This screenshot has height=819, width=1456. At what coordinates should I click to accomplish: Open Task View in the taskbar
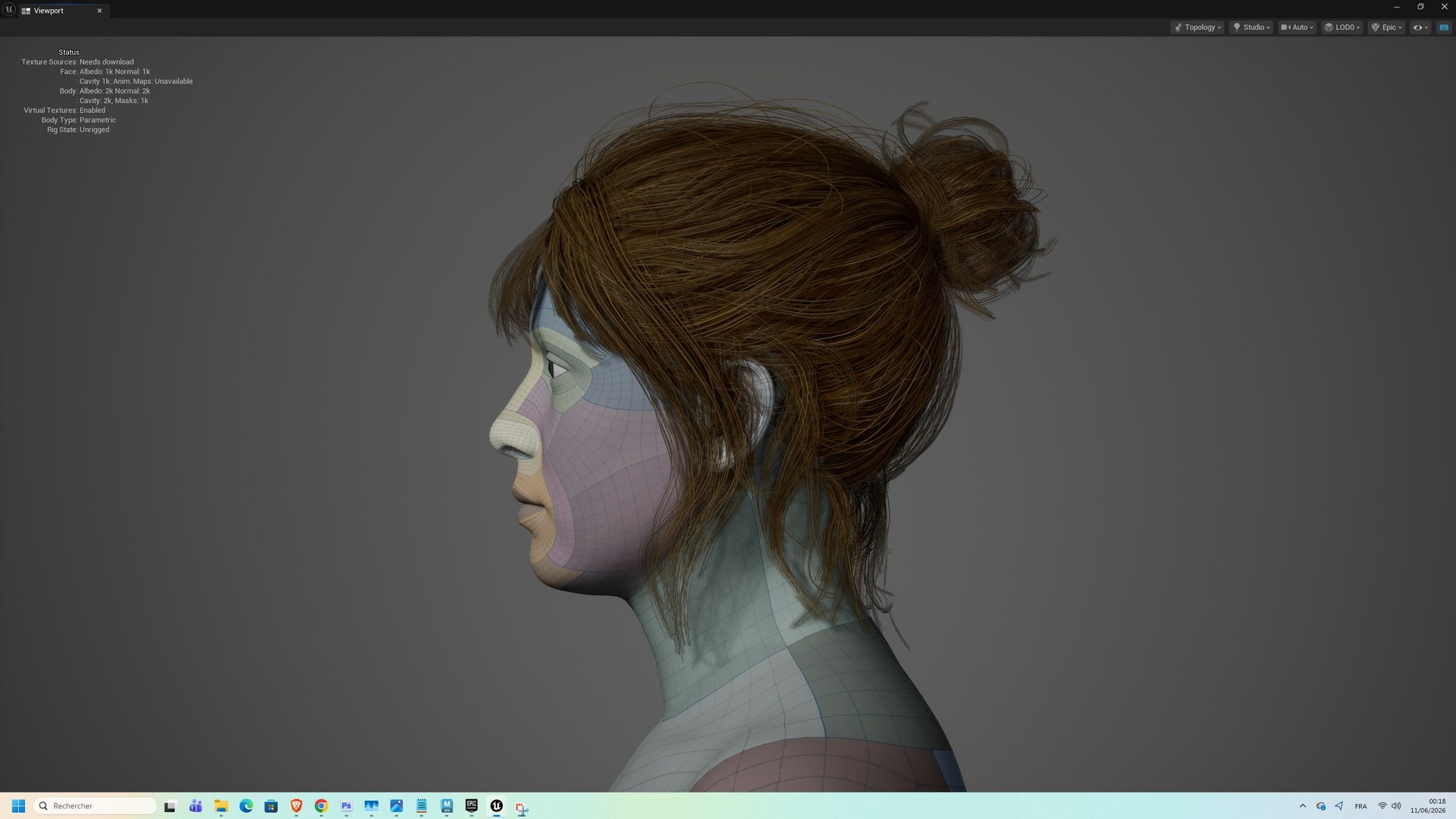170,806
